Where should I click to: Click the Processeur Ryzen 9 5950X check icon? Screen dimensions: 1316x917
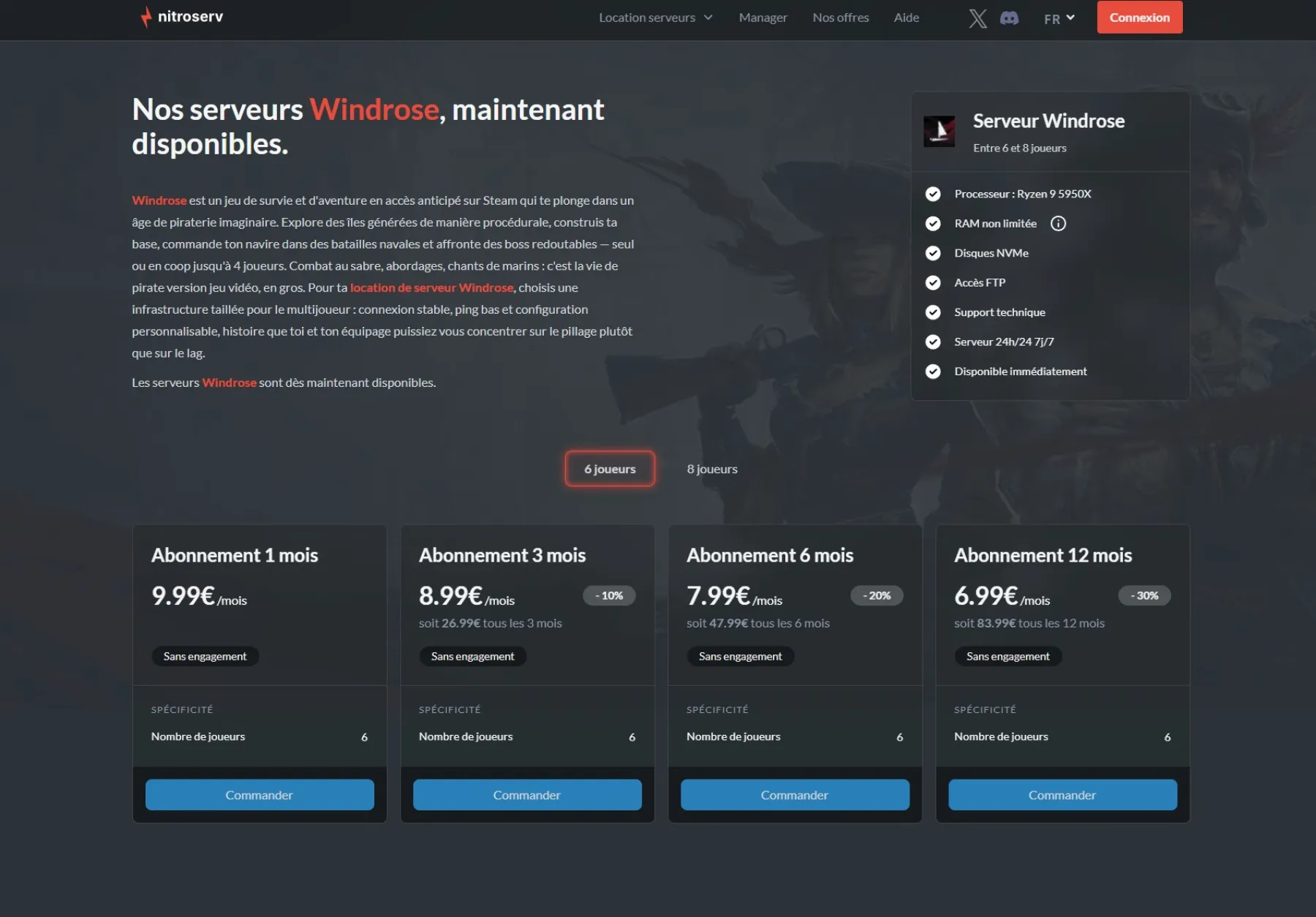(933, 194)
